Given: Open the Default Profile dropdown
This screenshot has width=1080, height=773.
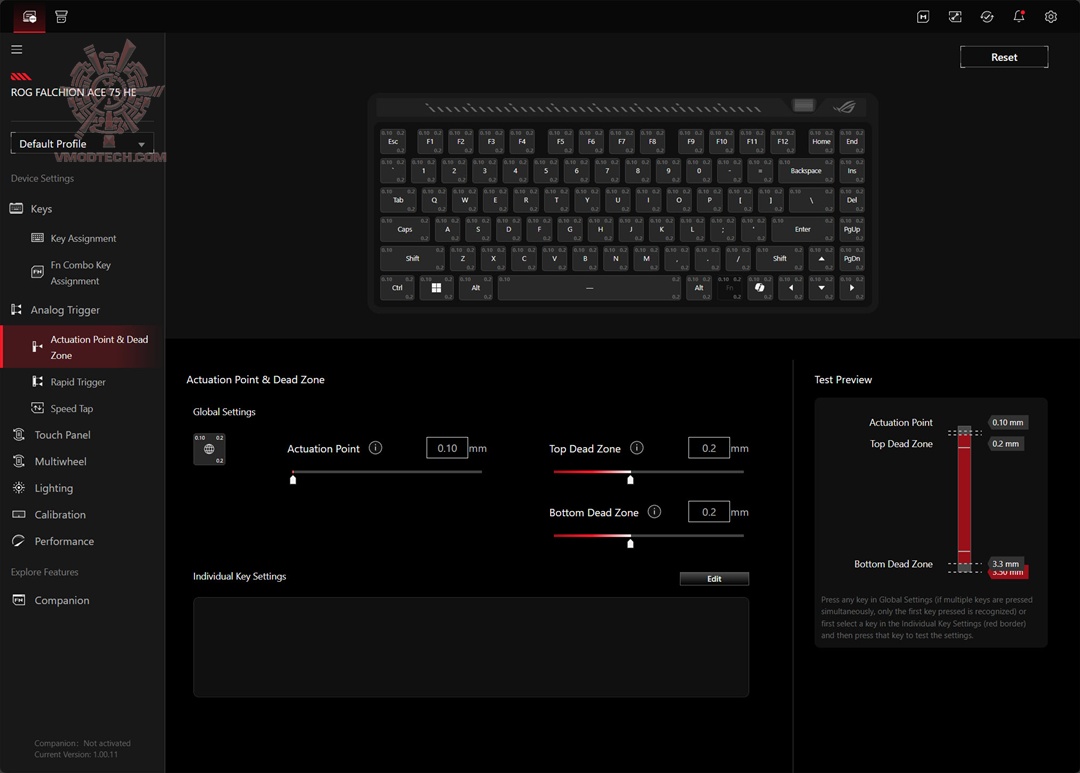Looking at the screenshot, I should click(x=82, y=143).
